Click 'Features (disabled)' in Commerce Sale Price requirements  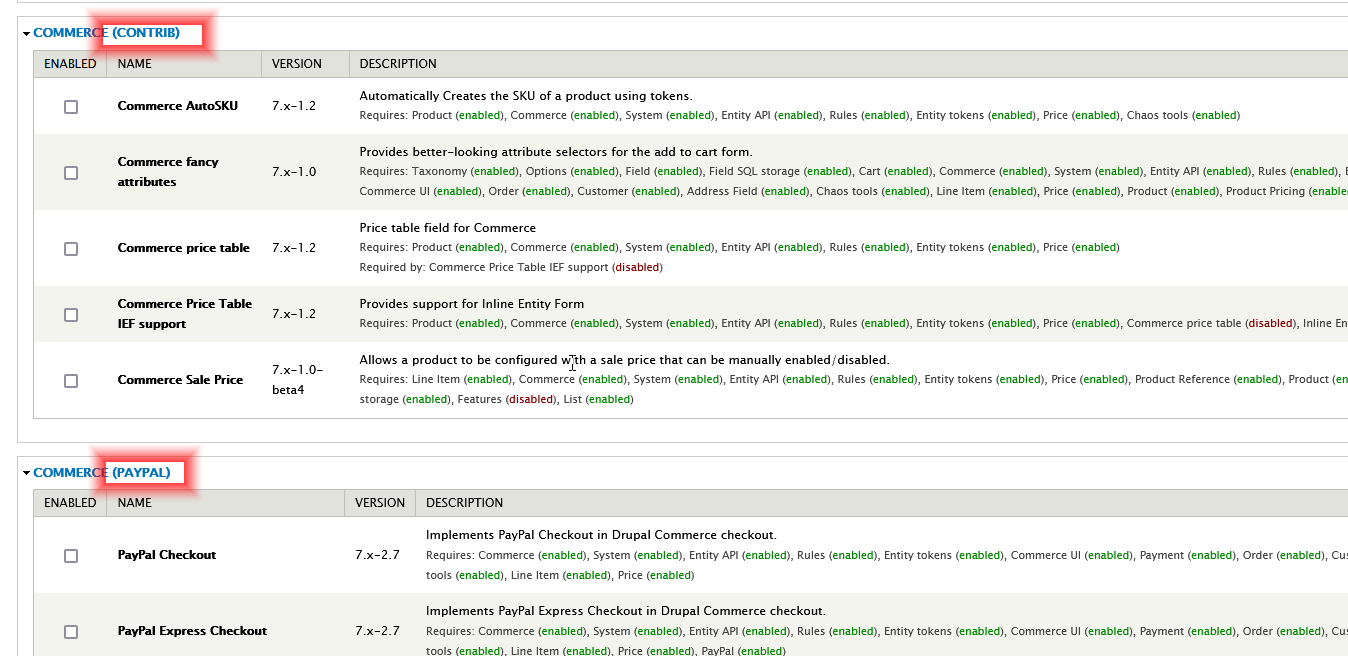tap(506, 400)
